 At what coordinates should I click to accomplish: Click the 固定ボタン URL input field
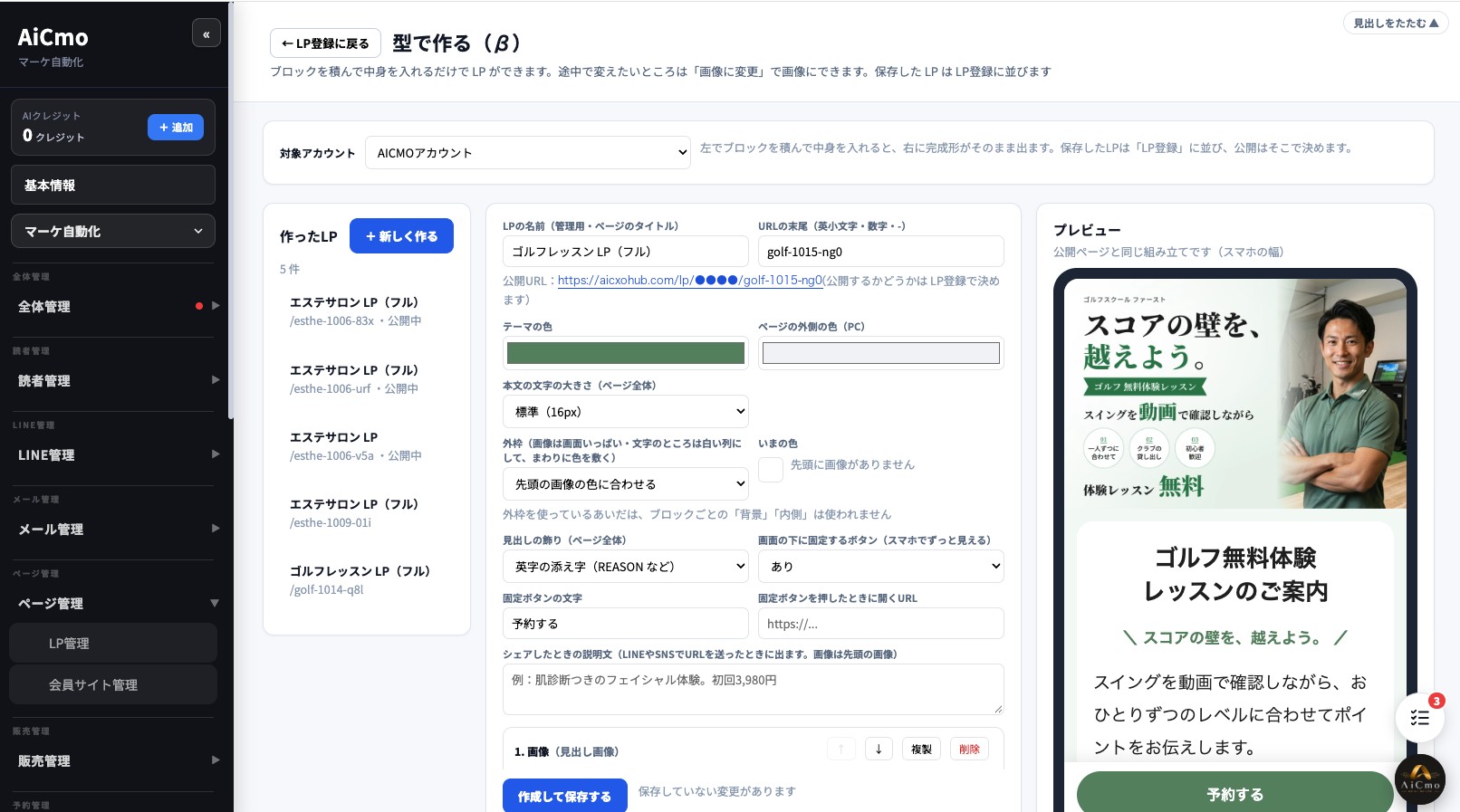881,624
